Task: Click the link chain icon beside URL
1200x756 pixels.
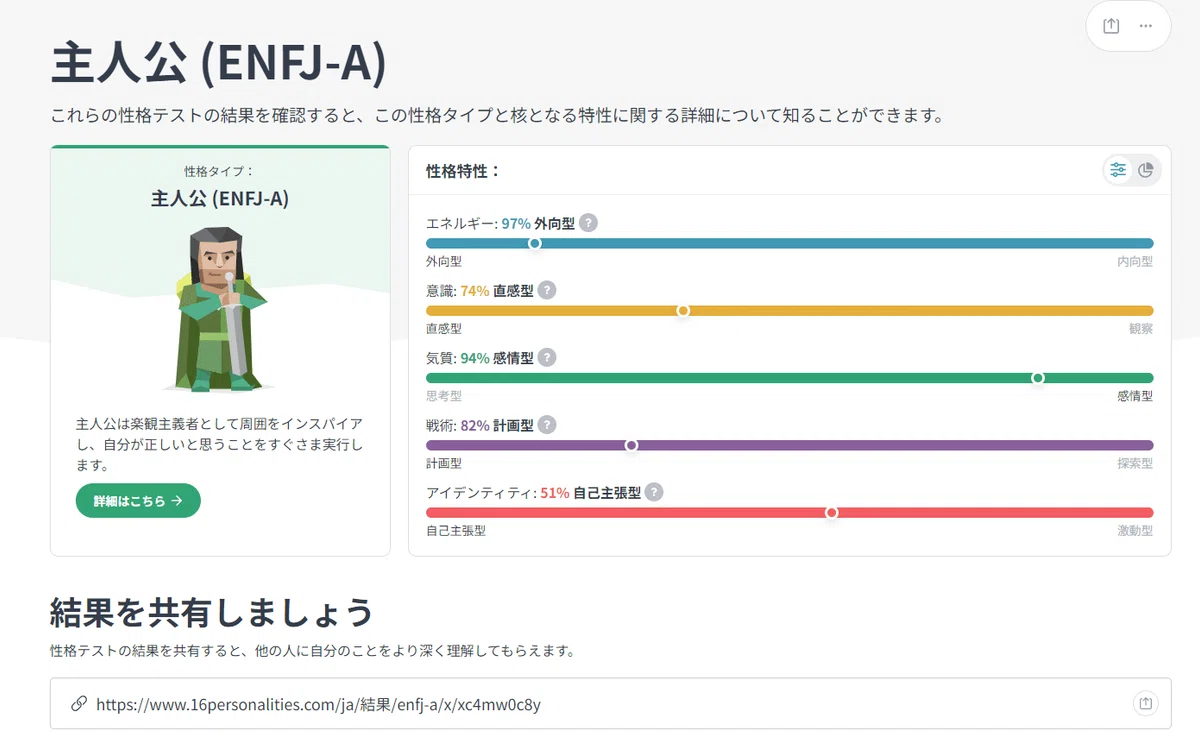Action: [x=78, y=704]
